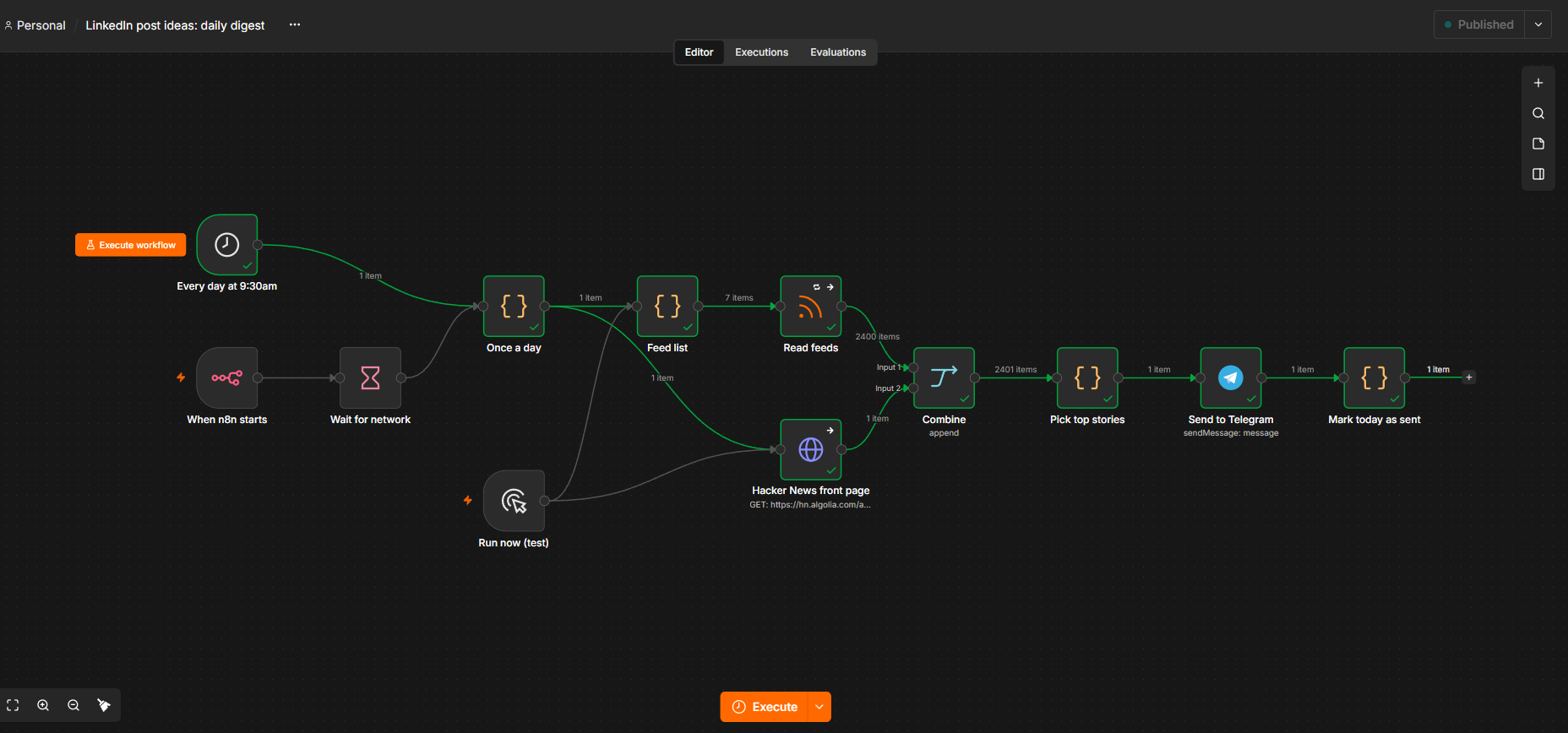Screen dimensions: 1568x733
Task: Open the three-dots workflow menu
Action: tap(295, 24)
